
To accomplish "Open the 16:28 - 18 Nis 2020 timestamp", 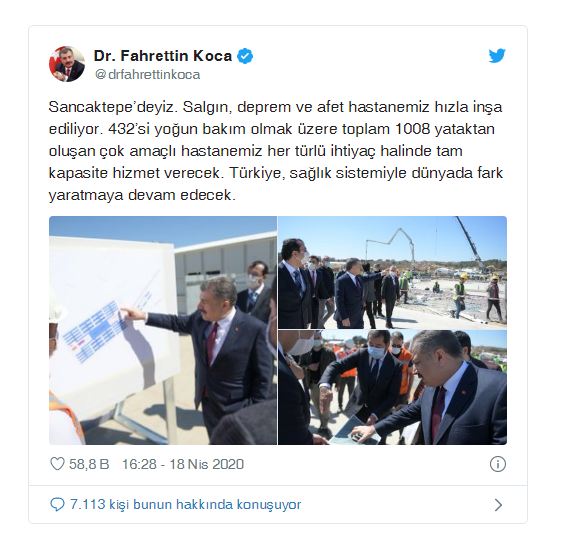I will coord(183,464).
